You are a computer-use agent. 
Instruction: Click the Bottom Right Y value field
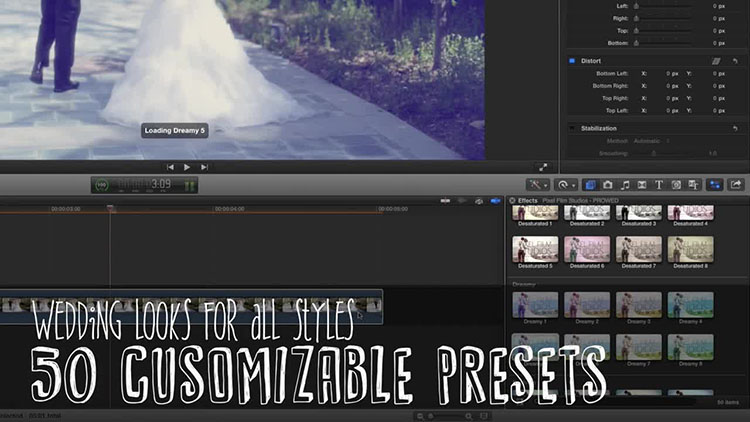pyautogui.click(x=718, y=86)
